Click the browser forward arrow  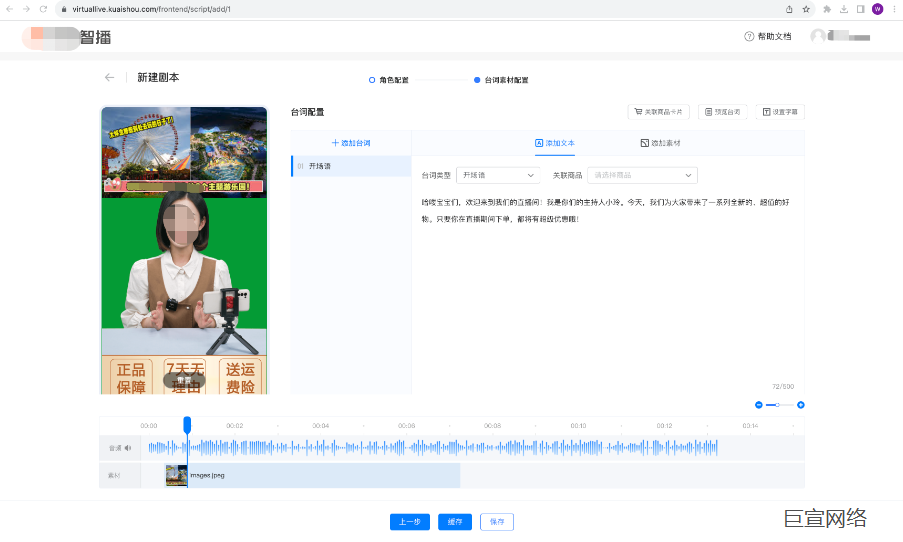coord(26,9)
